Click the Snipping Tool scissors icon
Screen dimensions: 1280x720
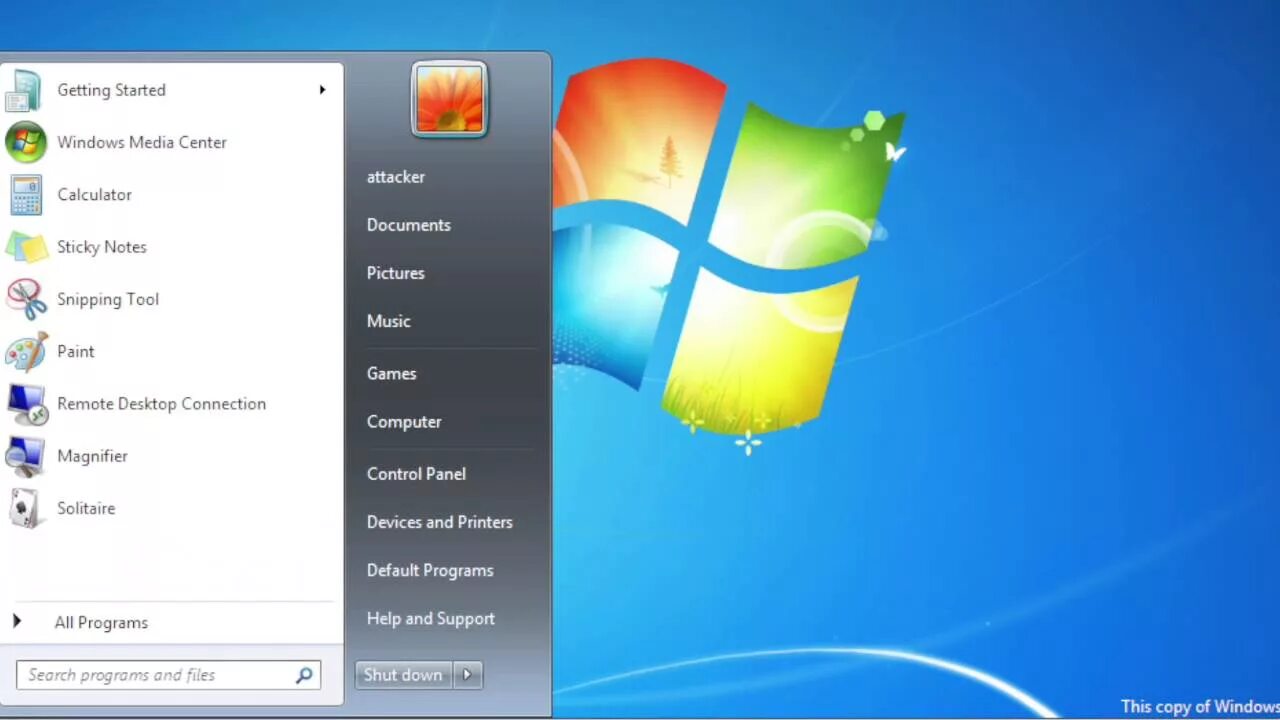(x=26, y=299)
